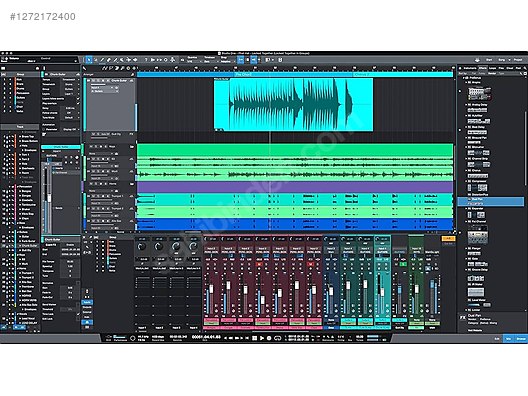Select the Split tool
Screen dimensions: 528x396
[x=102, y=60]
